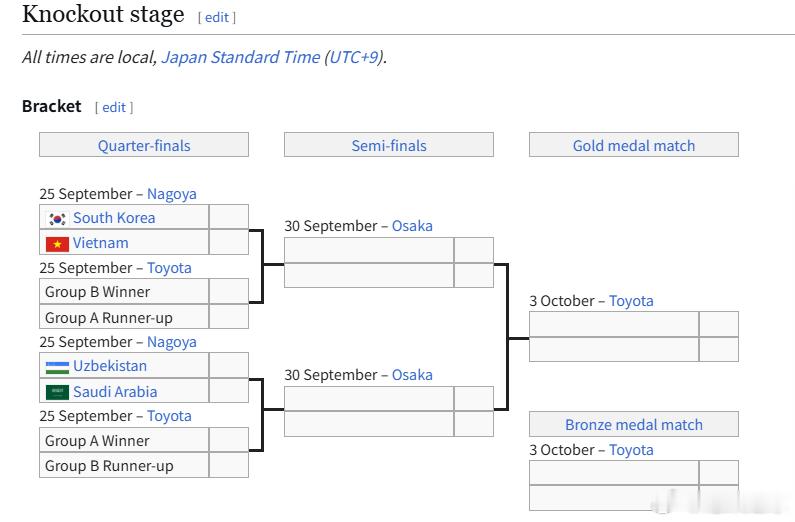795x522 pixels.
Task: Open the Saudi Arabia team link
Action: pyautogui.click(x=115, y=392)
